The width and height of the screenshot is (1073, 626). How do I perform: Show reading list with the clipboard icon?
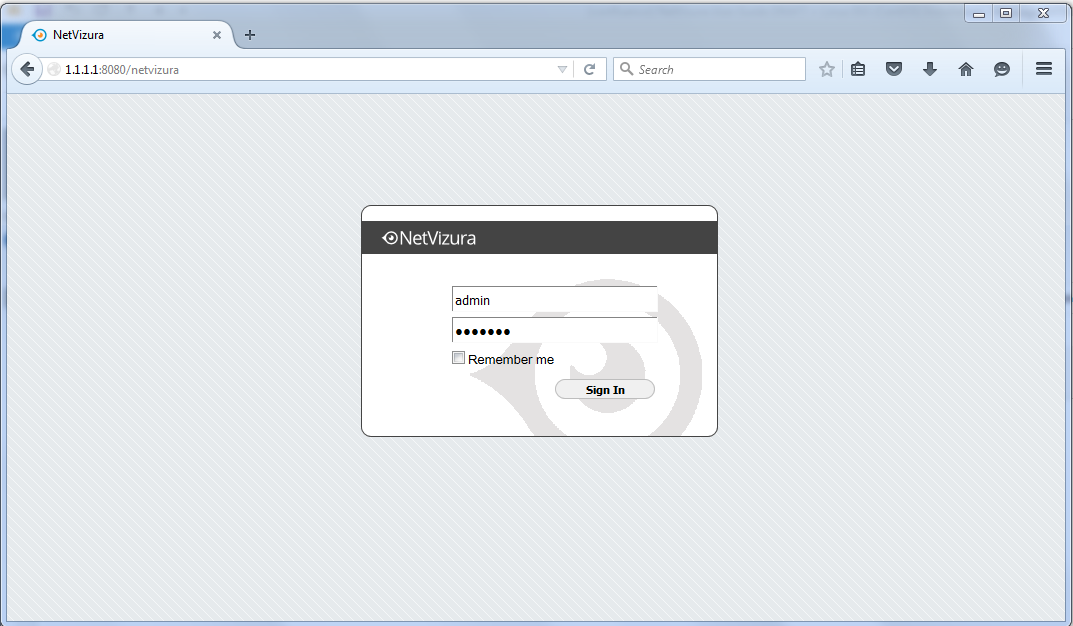pos(858,69)
